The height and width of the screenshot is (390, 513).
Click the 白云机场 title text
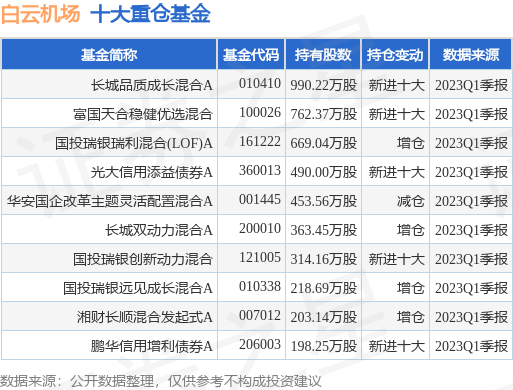pos(41,14)
